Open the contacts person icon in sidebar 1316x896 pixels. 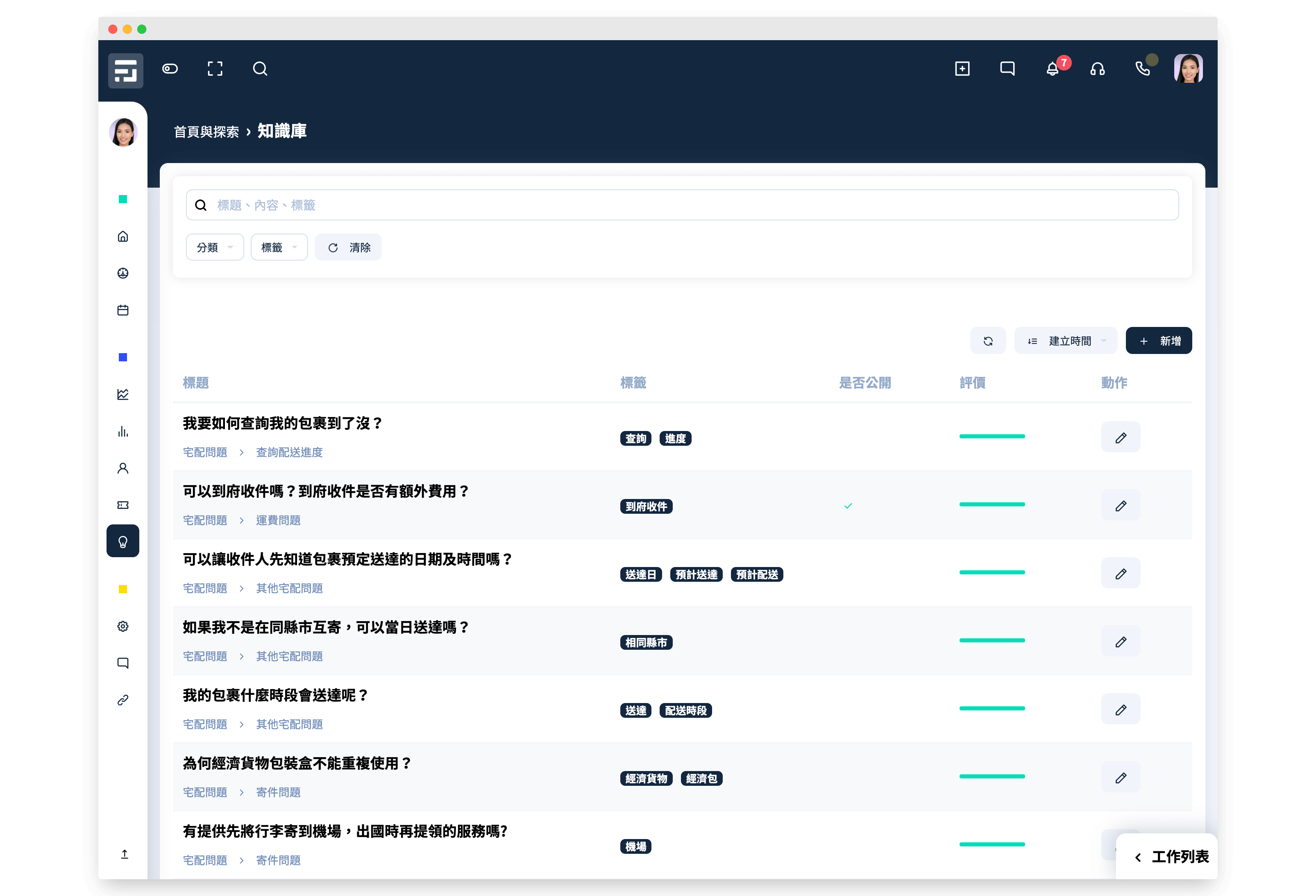(x=123, y=468)
